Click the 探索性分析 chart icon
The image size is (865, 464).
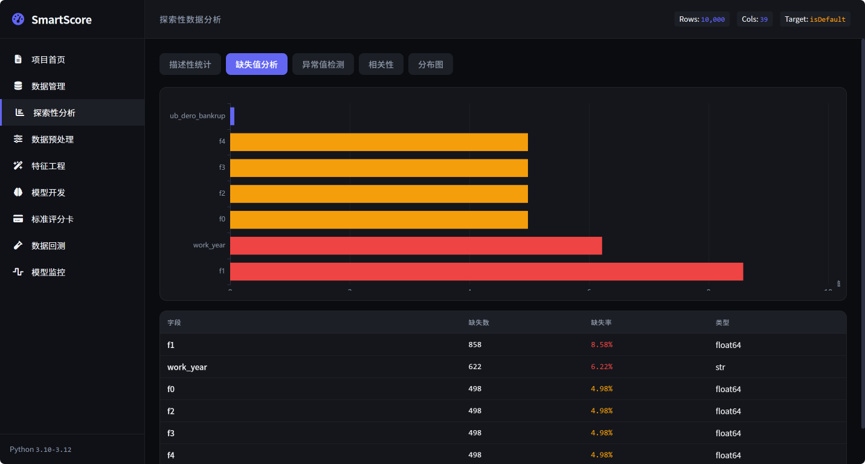click(x=20, y=113)
